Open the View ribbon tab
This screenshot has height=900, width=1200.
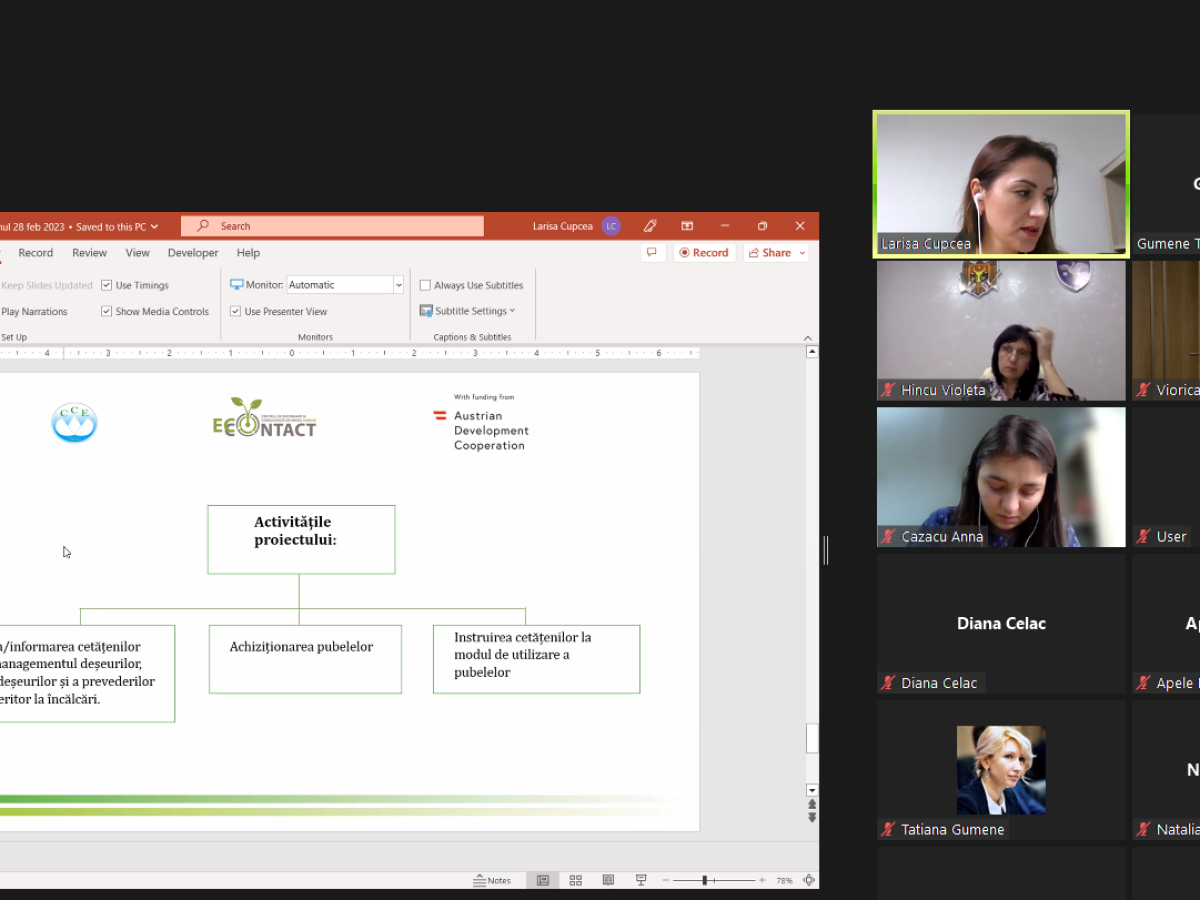coord(137,253)
